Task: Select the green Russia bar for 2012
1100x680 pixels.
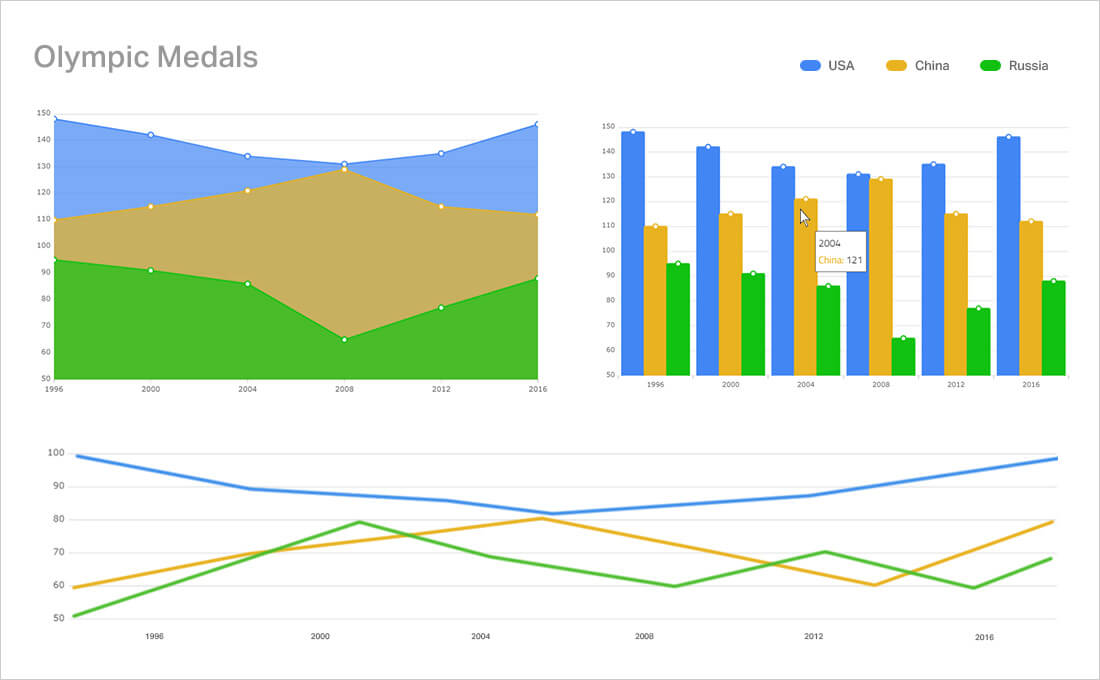Action: (x=978, y=341)
